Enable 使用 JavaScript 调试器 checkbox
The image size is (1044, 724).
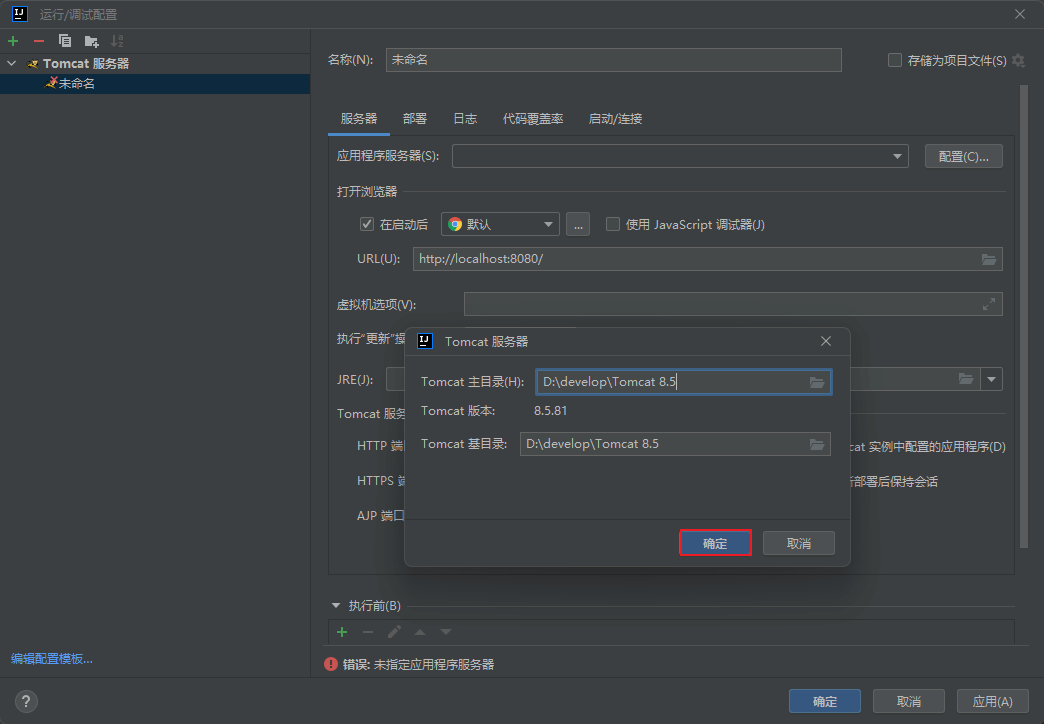pos(613,224)
